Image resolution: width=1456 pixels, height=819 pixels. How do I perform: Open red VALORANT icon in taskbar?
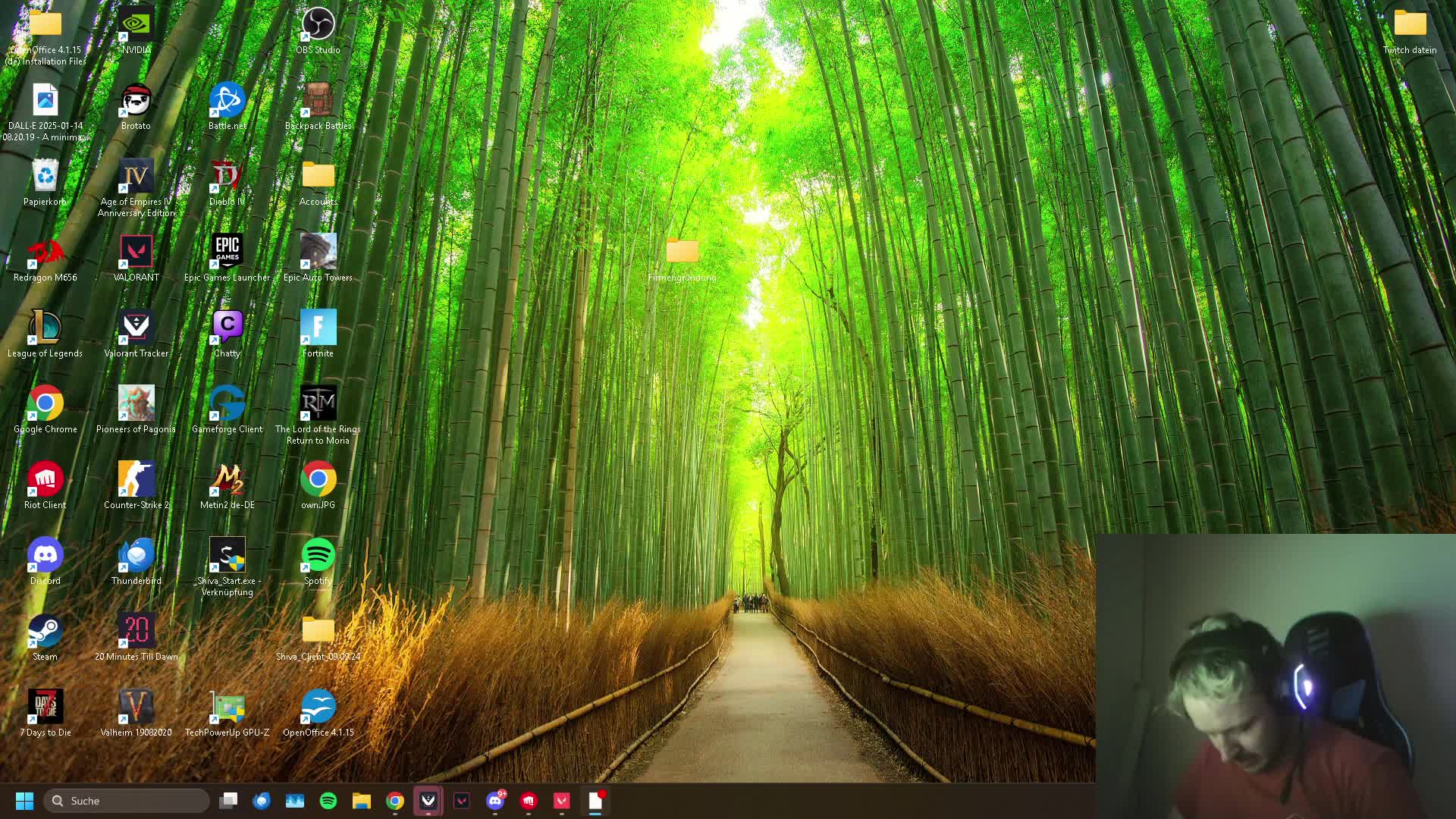(562, 801)
